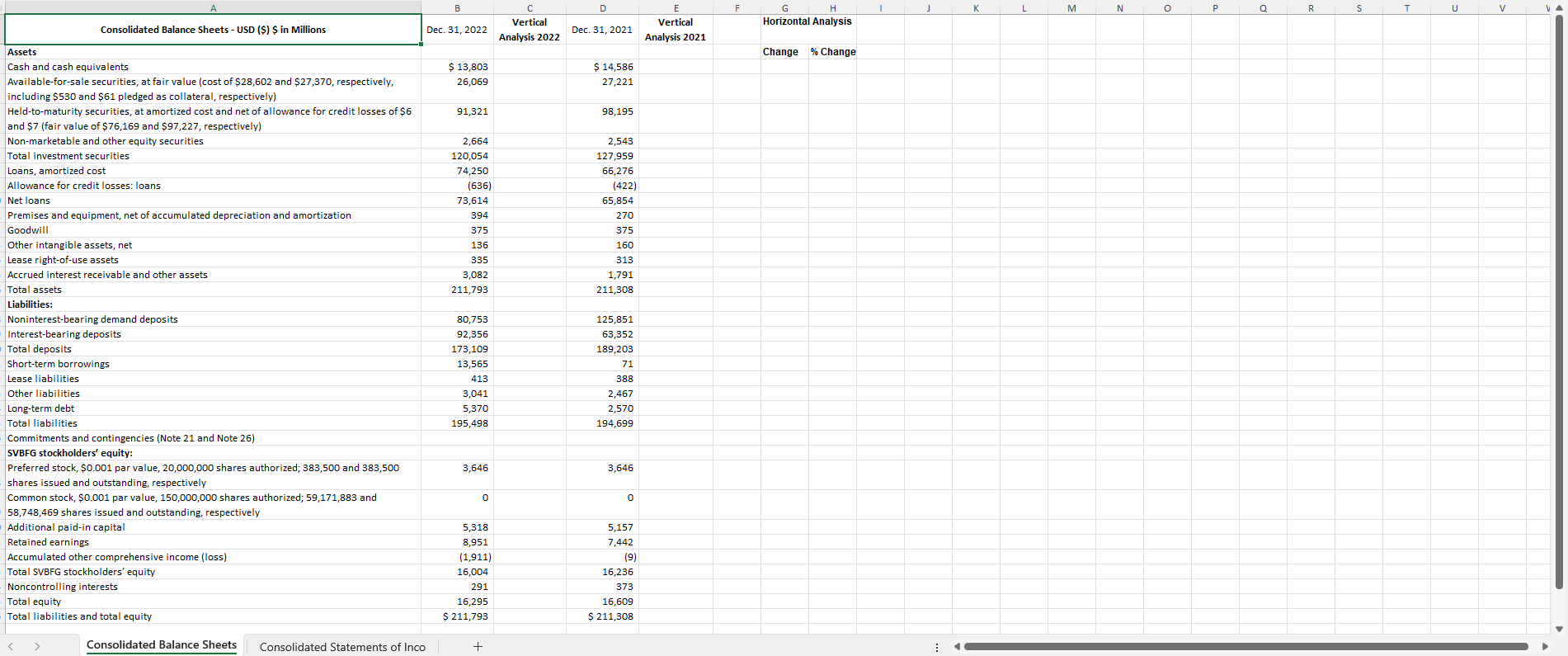Select column E header
The width and height of the screenshot is (1568, 656).
click(x=676, y=7)
